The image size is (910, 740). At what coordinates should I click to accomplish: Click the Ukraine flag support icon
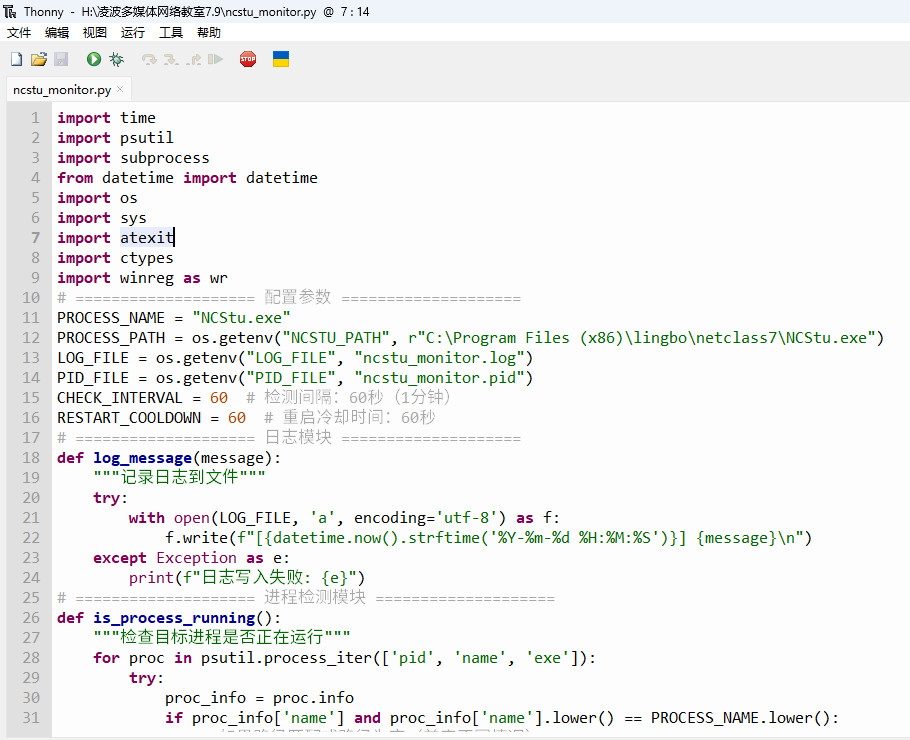(281, 60)
